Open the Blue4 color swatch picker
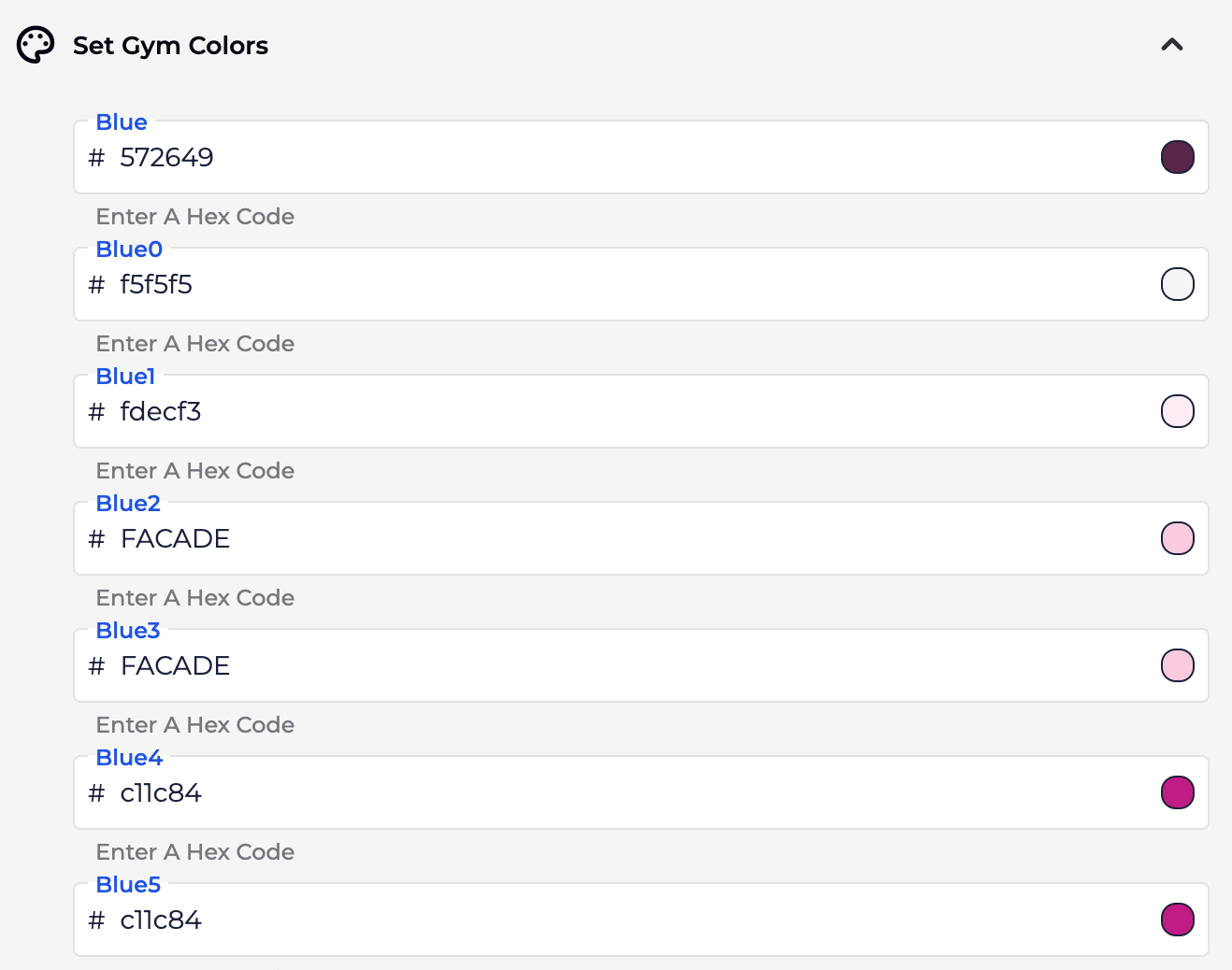This screenshot has width=1232, height=970. coord(1177,792)
